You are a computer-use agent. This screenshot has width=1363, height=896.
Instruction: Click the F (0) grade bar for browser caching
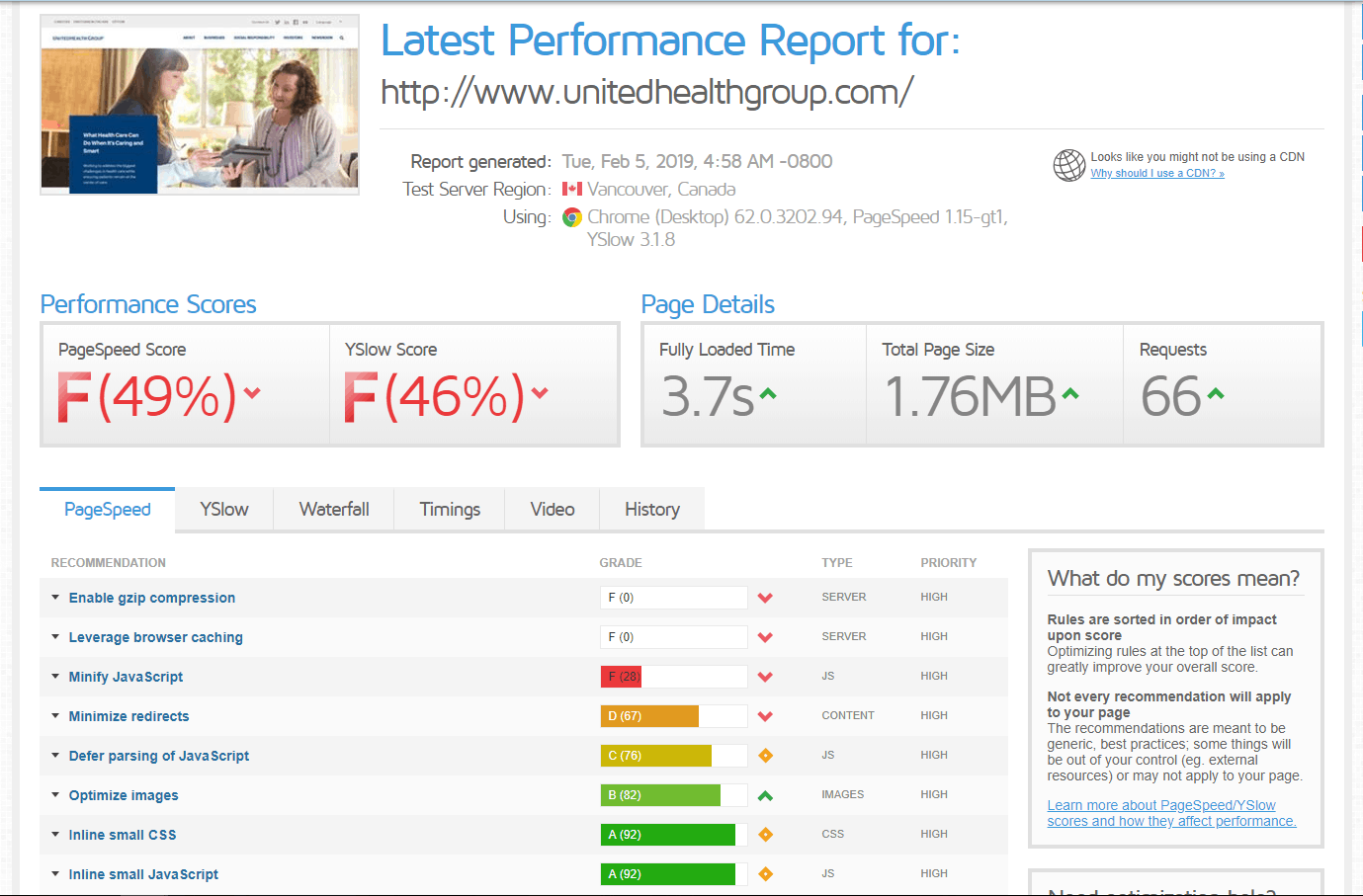pyautogui.click(x=674, y=637)
